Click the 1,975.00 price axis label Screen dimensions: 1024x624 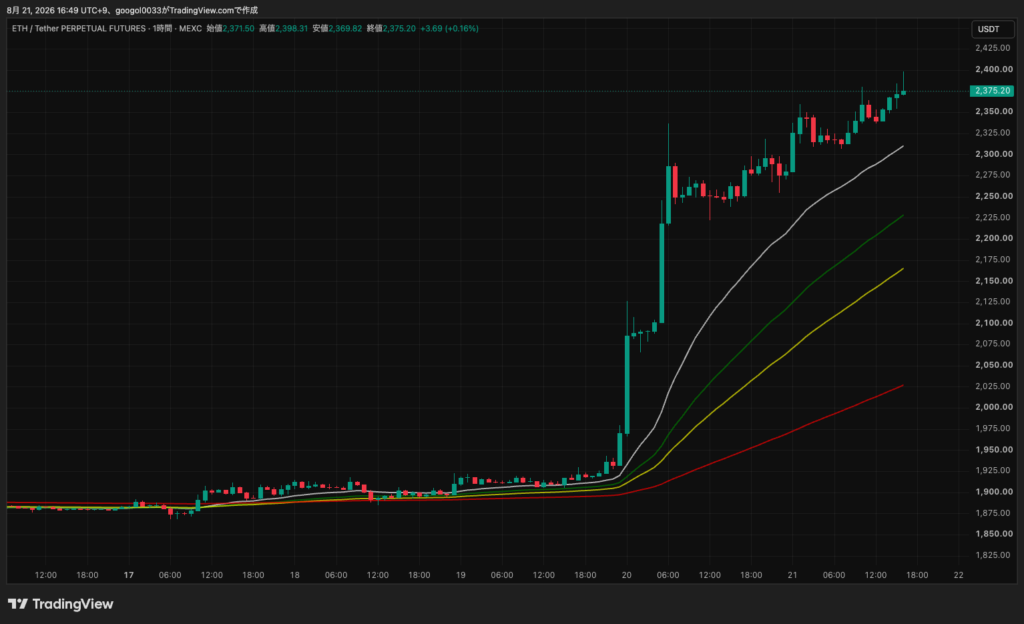993,428
